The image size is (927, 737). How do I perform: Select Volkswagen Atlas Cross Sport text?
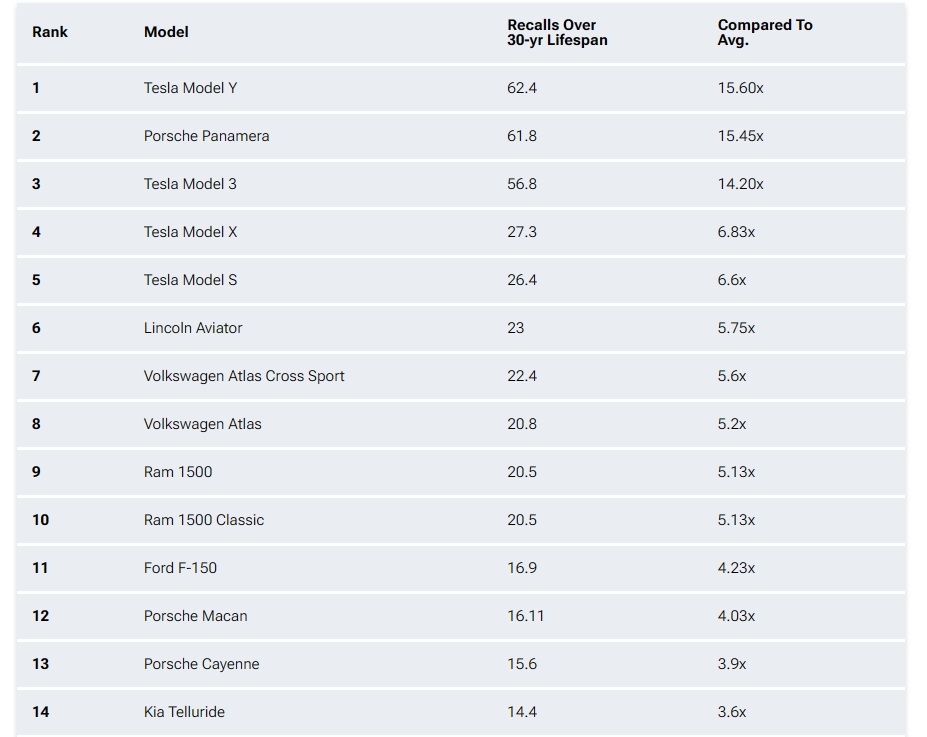point(244,376)
